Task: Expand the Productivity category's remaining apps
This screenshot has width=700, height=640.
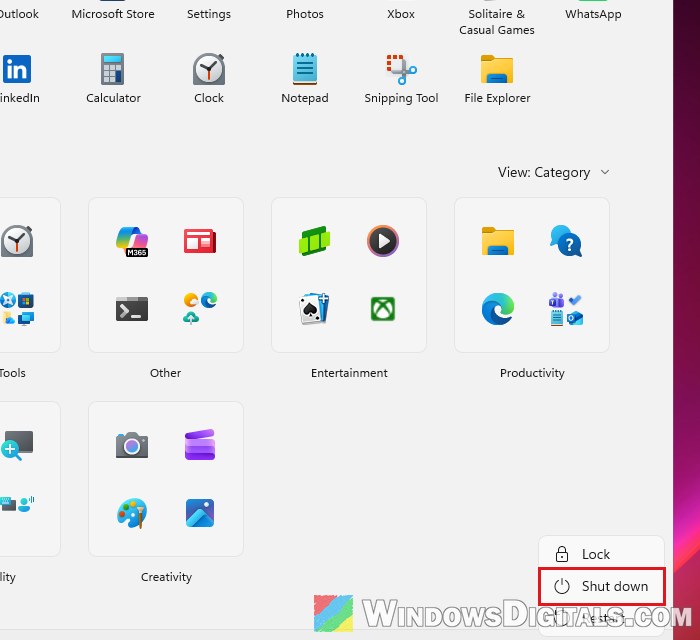Action: (566, 309)
